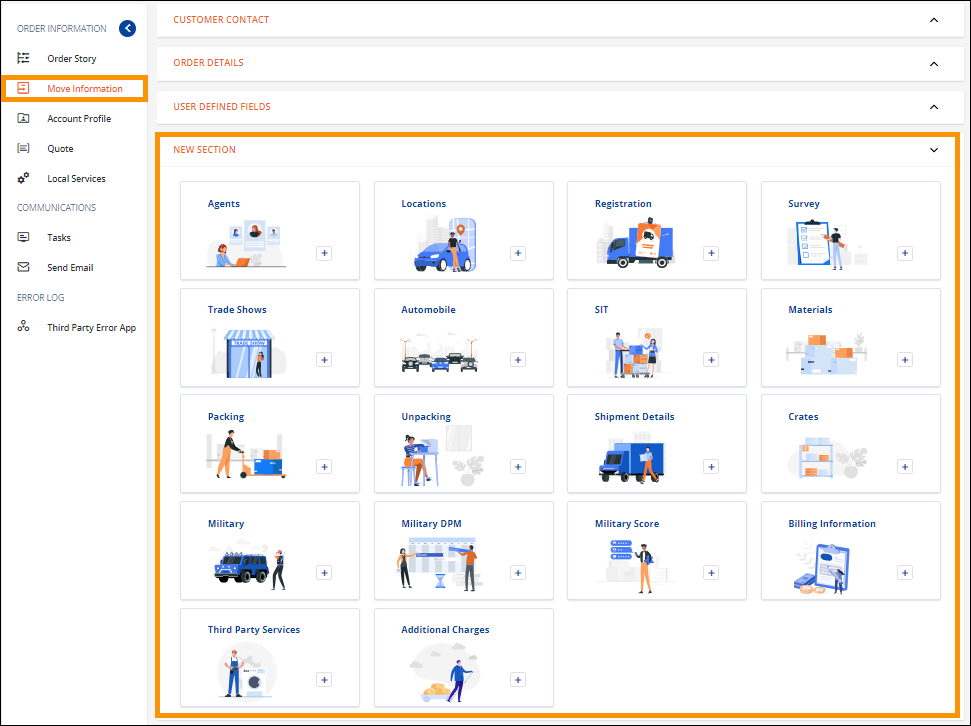The image size is (971, 726).
Task: Click the Local Services gear icon
Action: click(x=23, y=178)
